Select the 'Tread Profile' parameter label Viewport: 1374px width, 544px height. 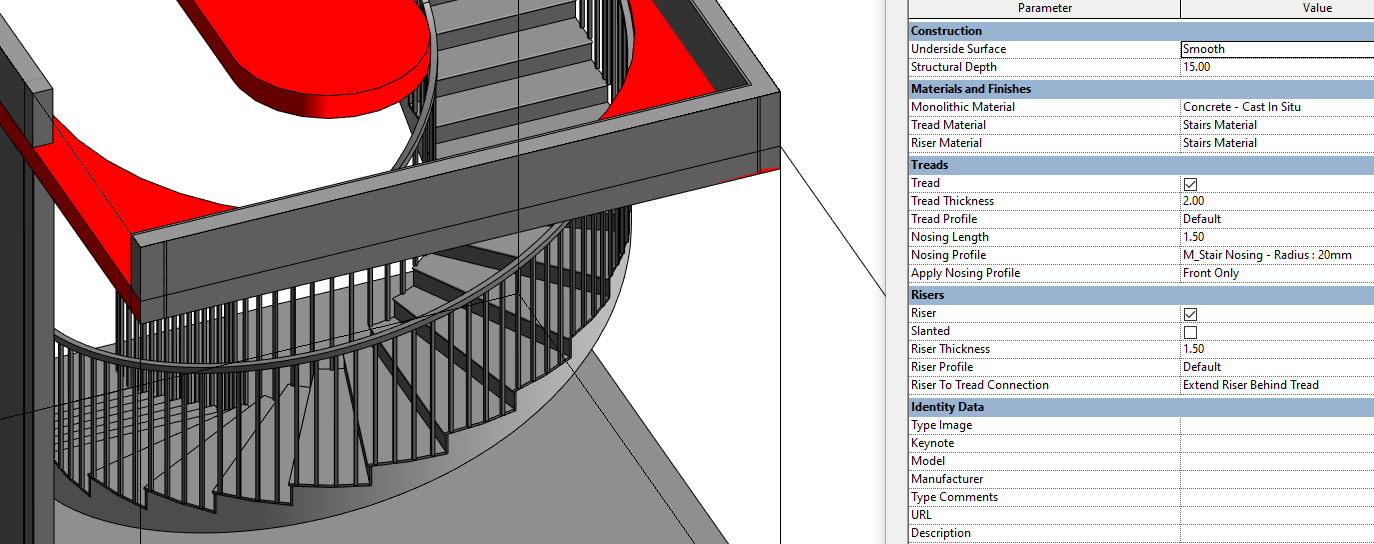click(x=944, y=219)
